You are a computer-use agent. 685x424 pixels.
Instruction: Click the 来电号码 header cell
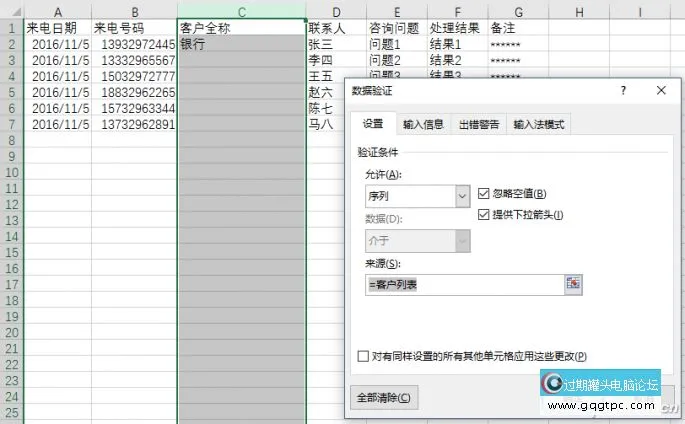click(x=134, y=28)
